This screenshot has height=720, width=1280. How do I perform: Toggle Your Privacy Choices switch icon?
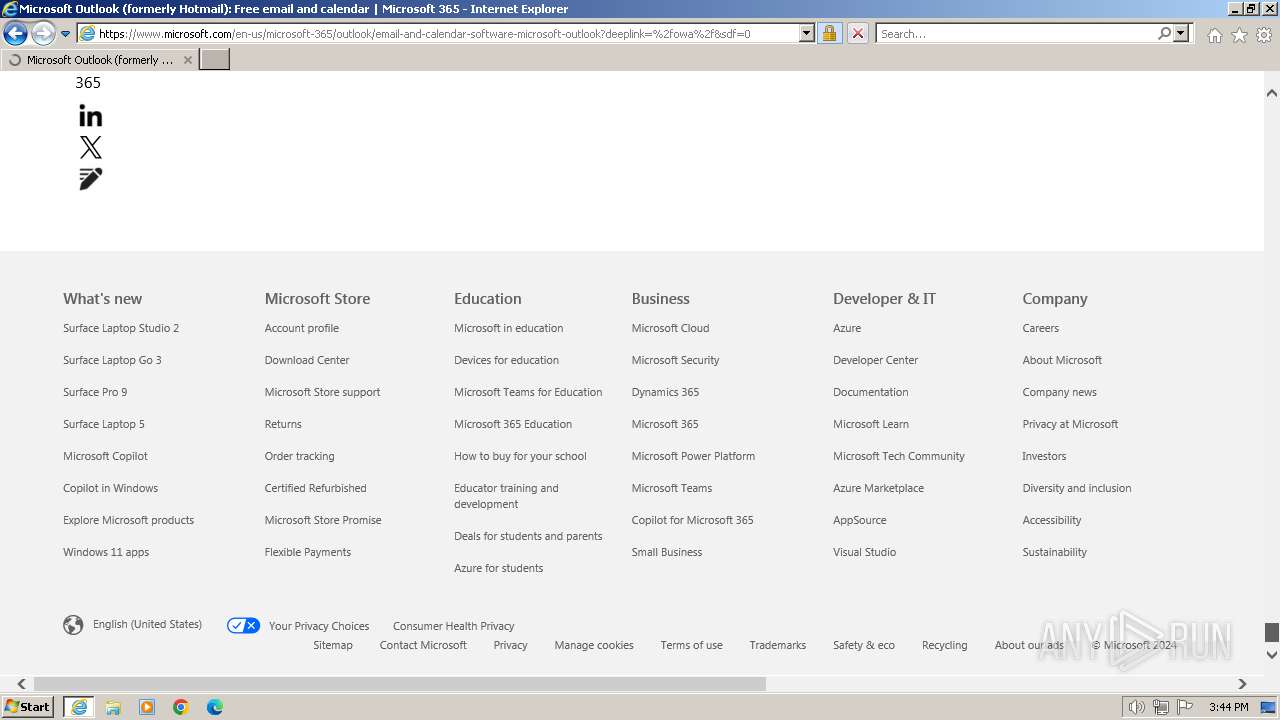(243, 626)
